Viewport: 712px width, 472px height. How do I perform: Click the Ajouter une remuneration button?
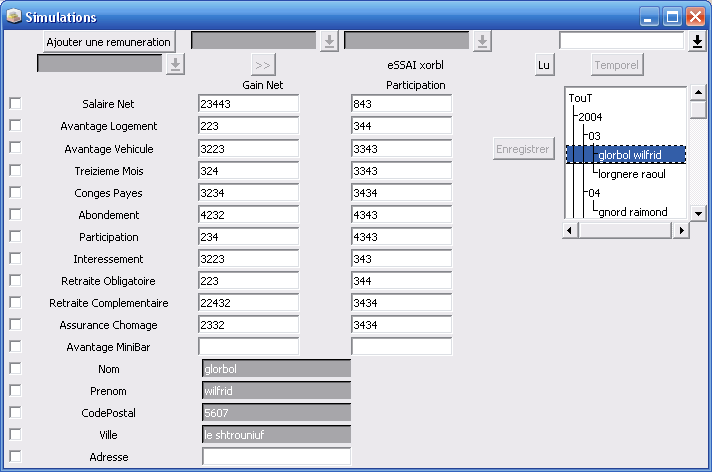point(109,41)
